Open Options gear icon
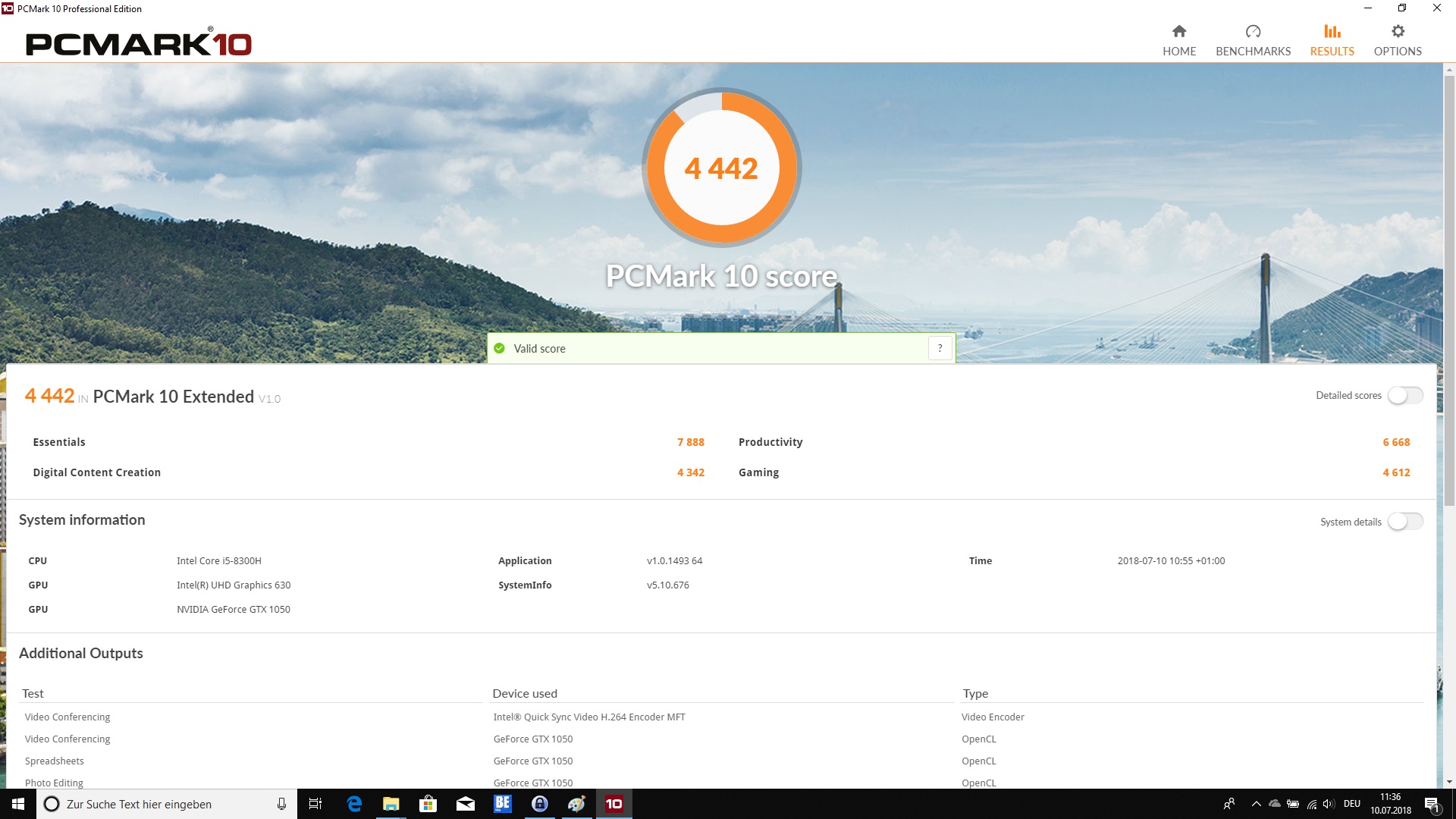The height and width of the screenshot is (819, 1456). pyautogui.click(x=1398, y=32)
